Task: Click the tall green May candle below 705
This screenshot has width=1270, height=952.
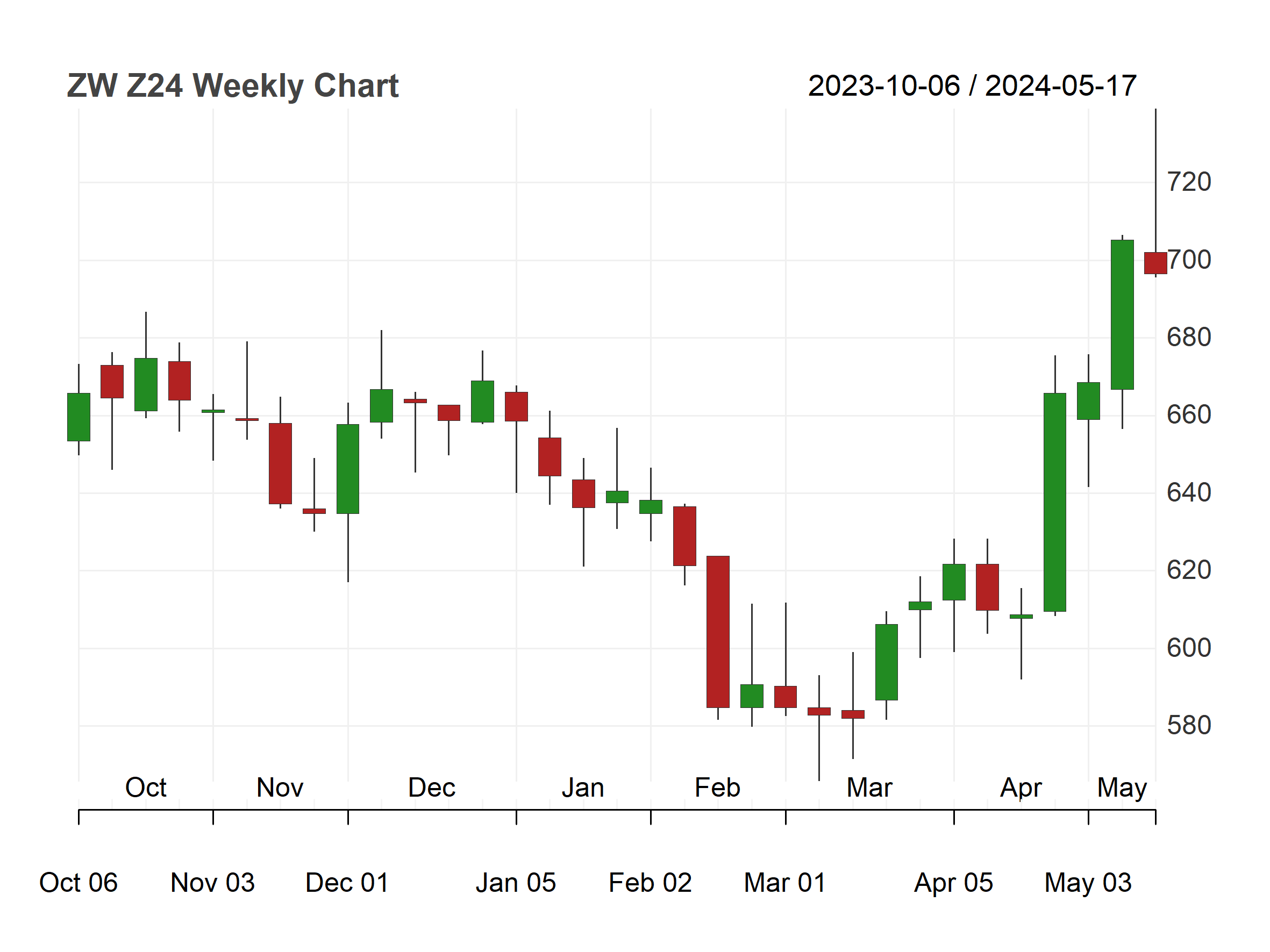Action: tap(1122, 314)
